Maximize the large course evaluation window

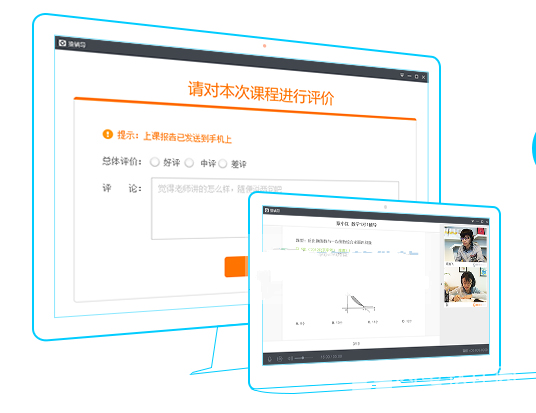416,76
